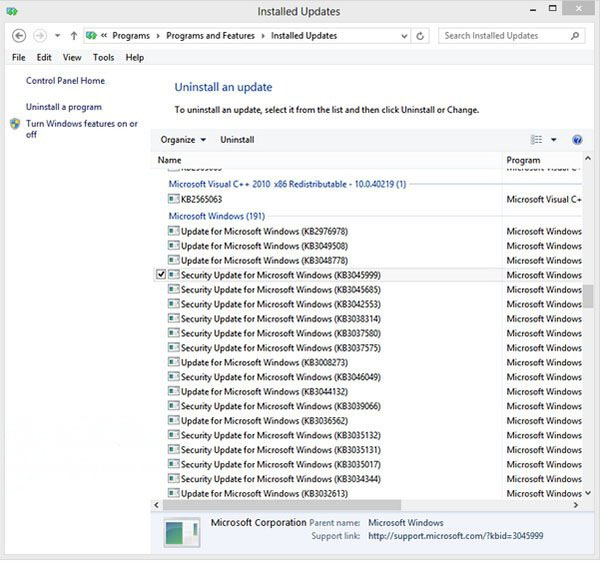Click the scroll left arrow
This screenshot has height=561, width=600.
click(157, 505)
